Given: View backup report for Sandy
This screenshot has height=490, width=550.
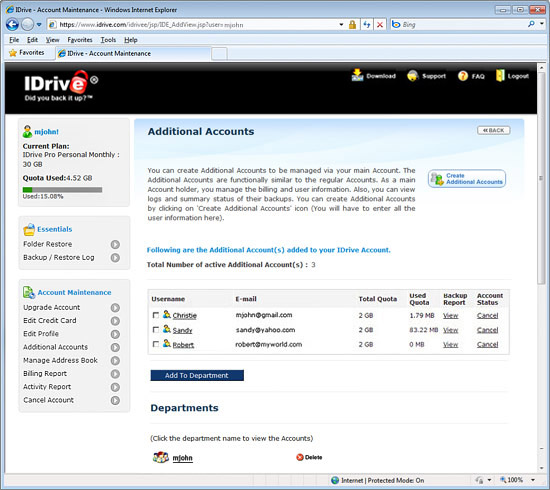Looking at the screenshot, I should coord(450,330).
